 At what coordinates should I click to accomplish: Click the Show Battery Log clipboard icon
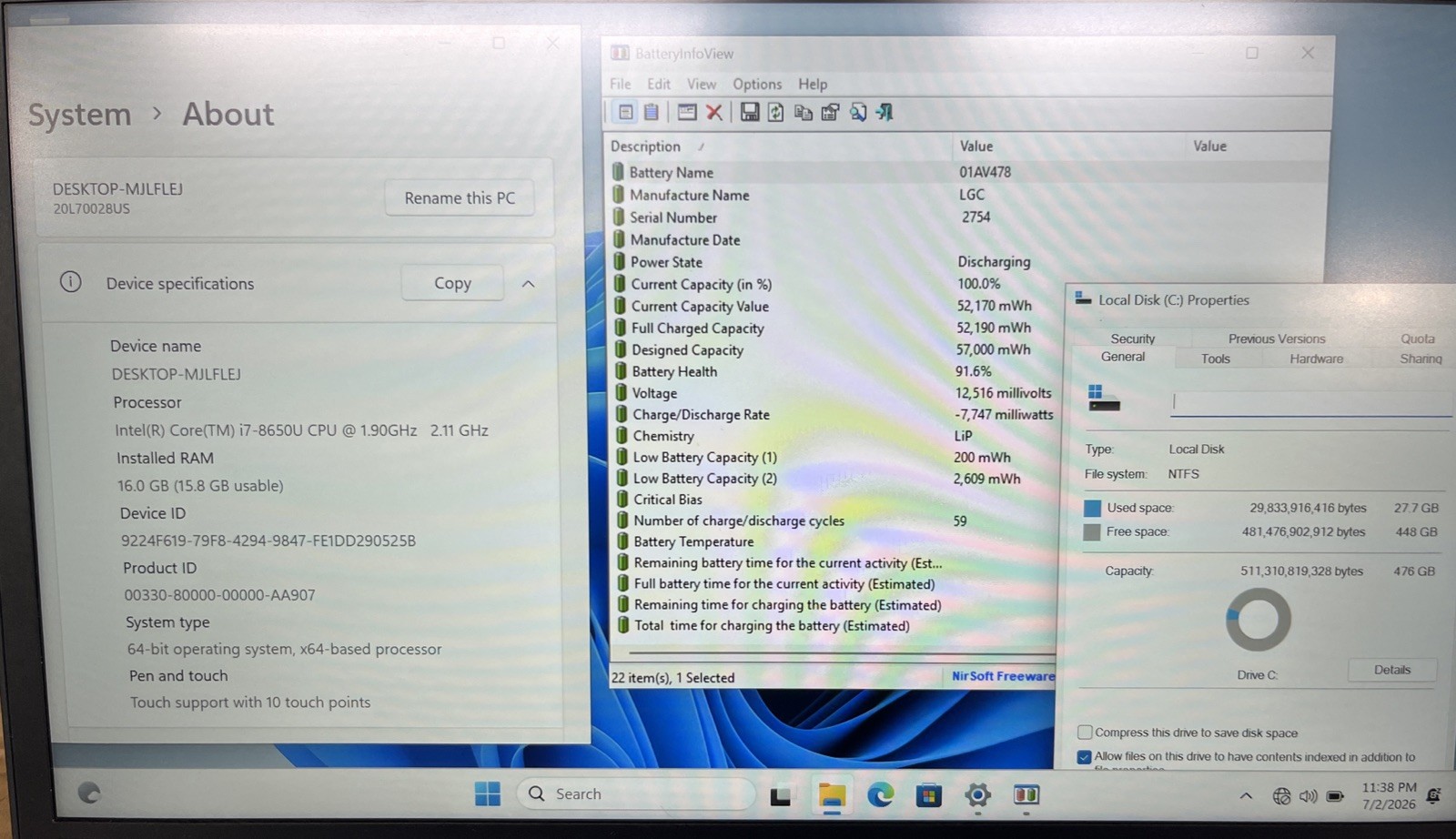click(651, 112)
